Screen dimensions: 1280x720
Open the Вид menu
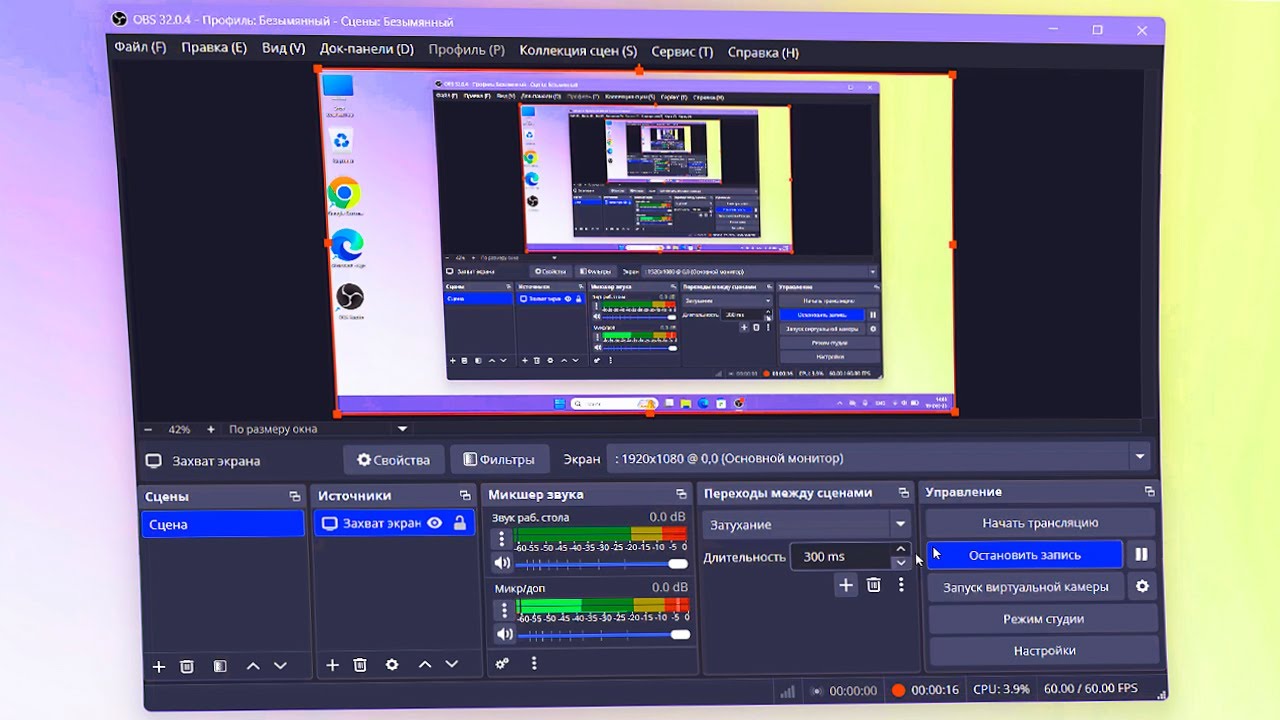pos(283,48)
